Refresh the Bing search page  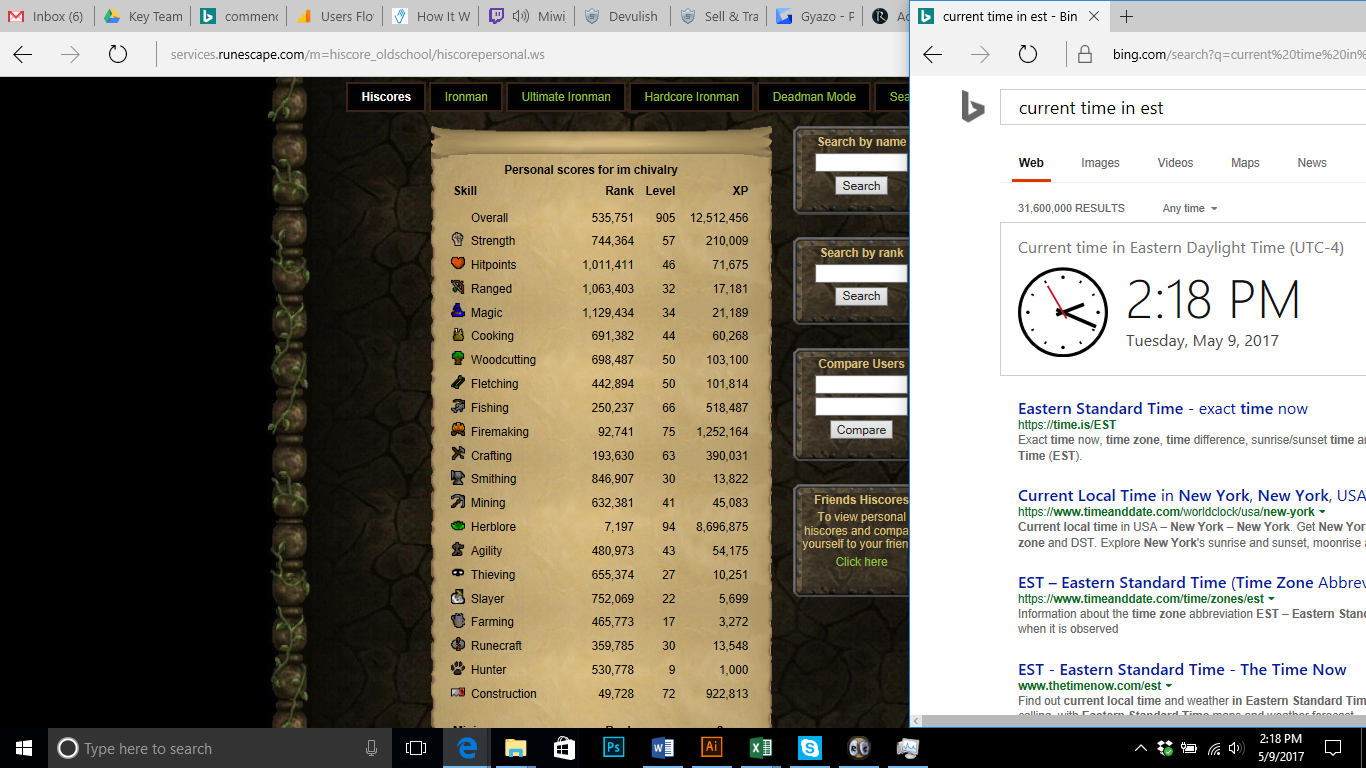point(1028,54)
